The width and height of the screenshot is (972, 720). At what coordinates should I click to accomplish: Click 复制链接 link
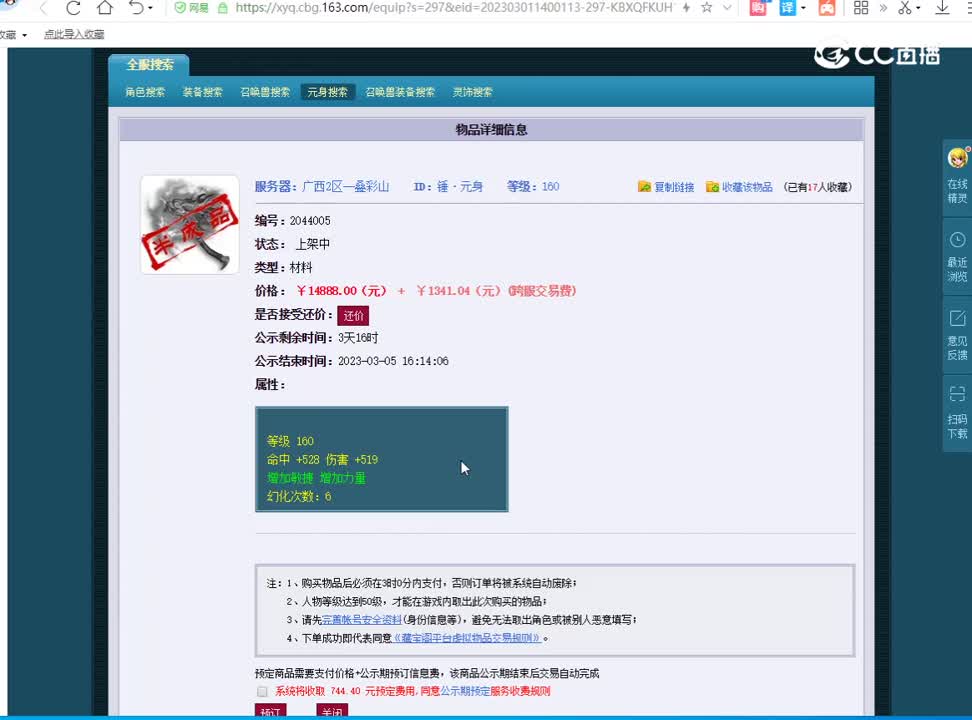coord(674,187)
